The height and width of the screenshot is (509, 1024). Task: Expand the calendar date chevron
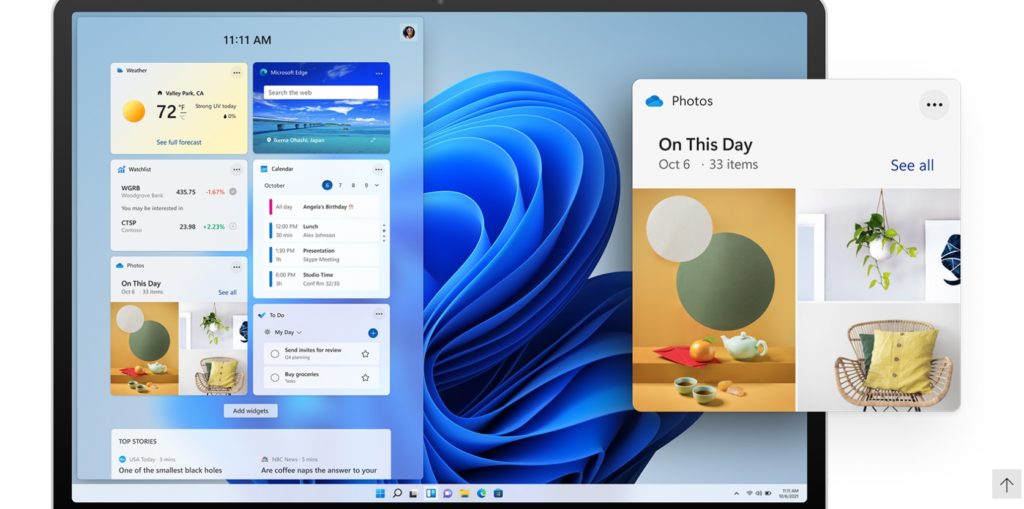pos(377,186)
